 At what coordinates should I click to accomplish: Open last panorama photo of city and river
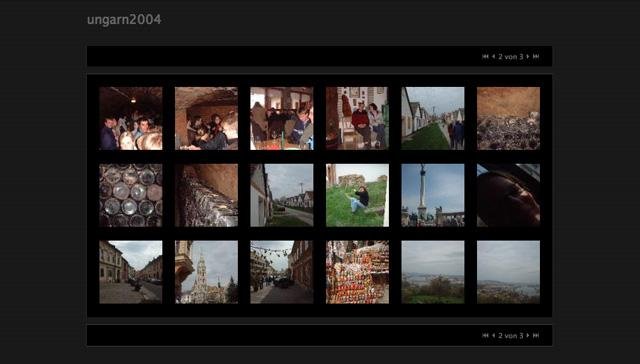point(508,272)
